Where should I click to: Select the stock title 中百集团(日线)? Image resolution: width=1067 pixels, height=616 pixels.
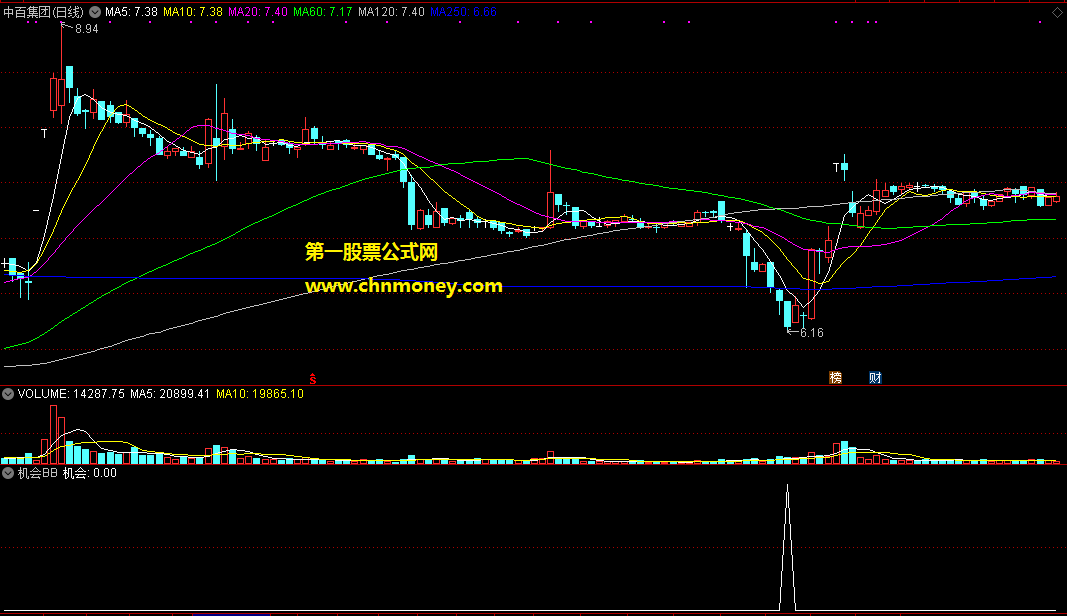[44, 12]
